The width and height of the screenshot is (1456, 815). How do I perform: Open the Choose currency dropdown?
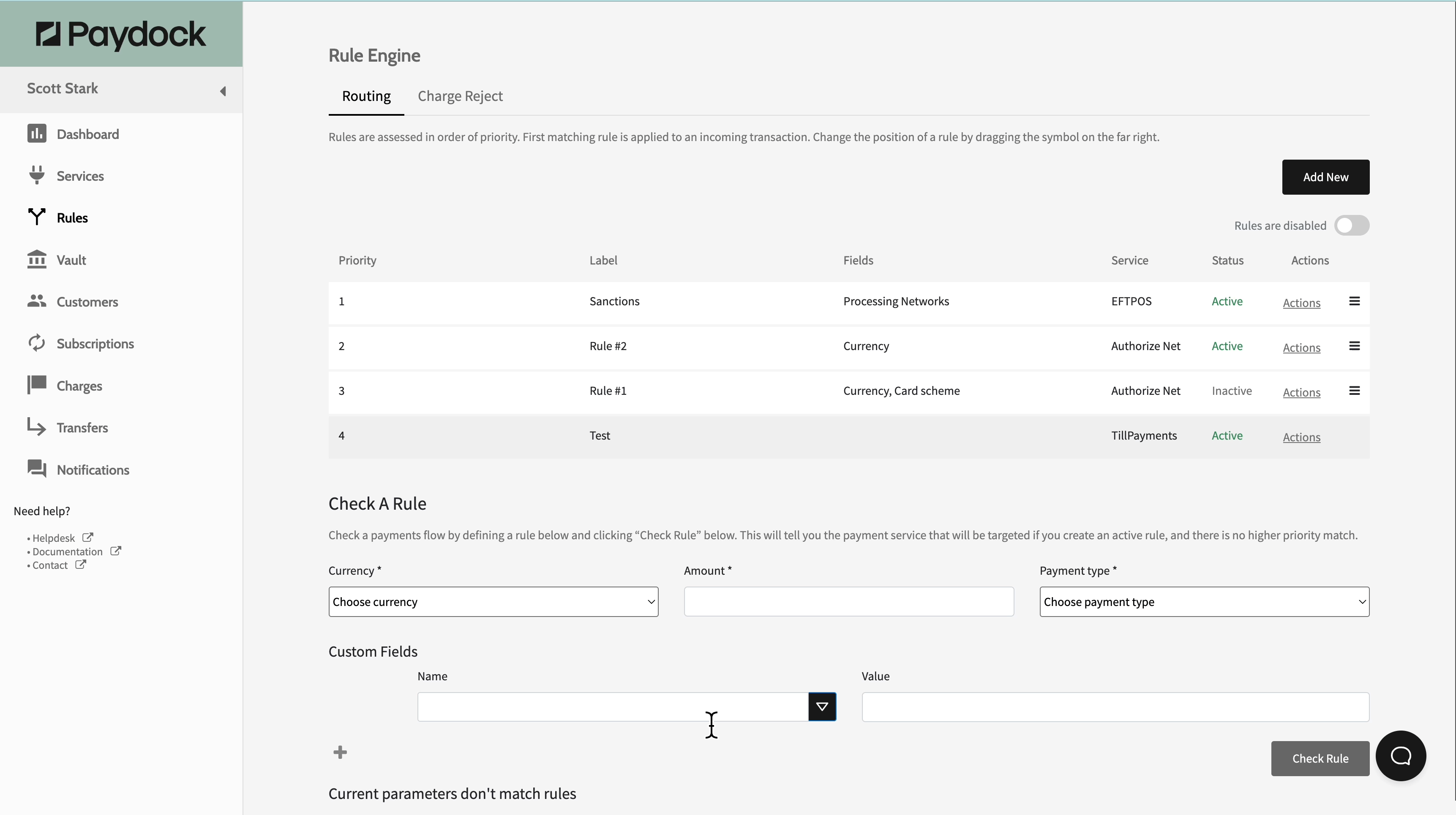[493, 601]
